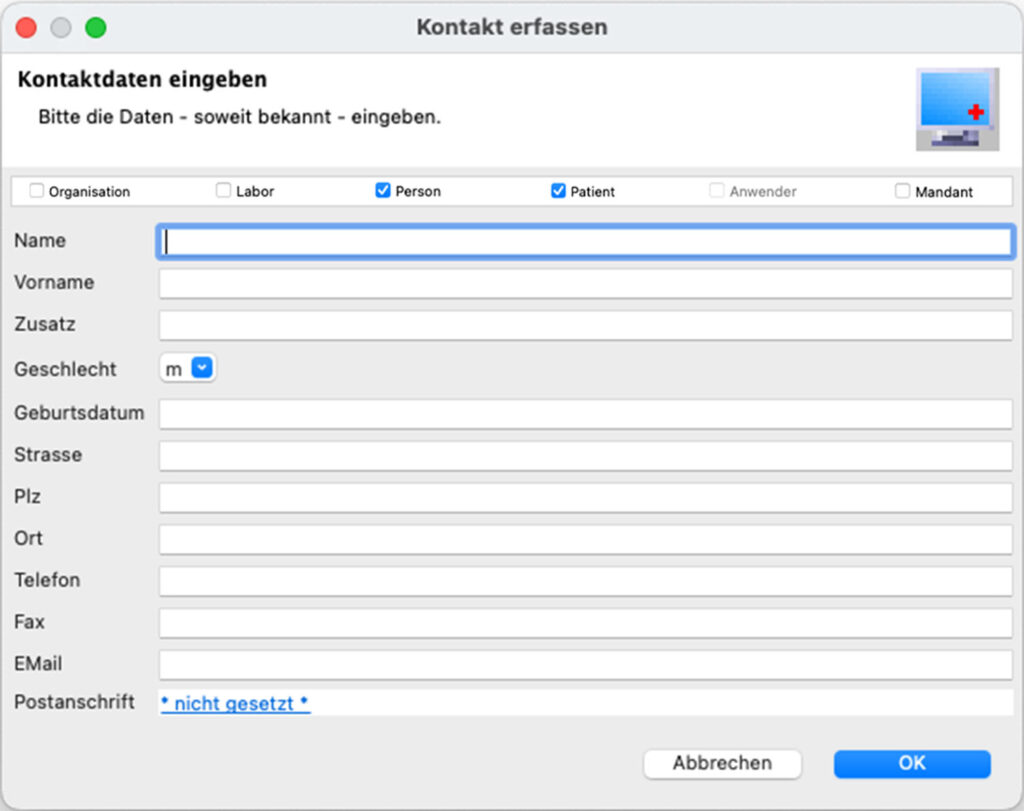Confirm the contact with OK button

point(911,764)
